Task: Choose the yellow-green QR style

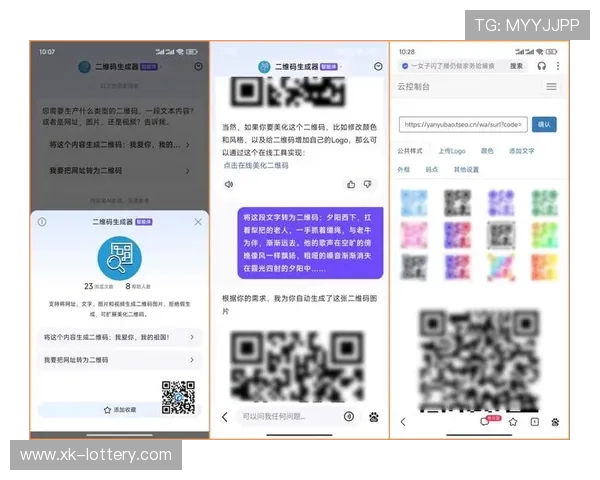Action: tap(545, 235)
